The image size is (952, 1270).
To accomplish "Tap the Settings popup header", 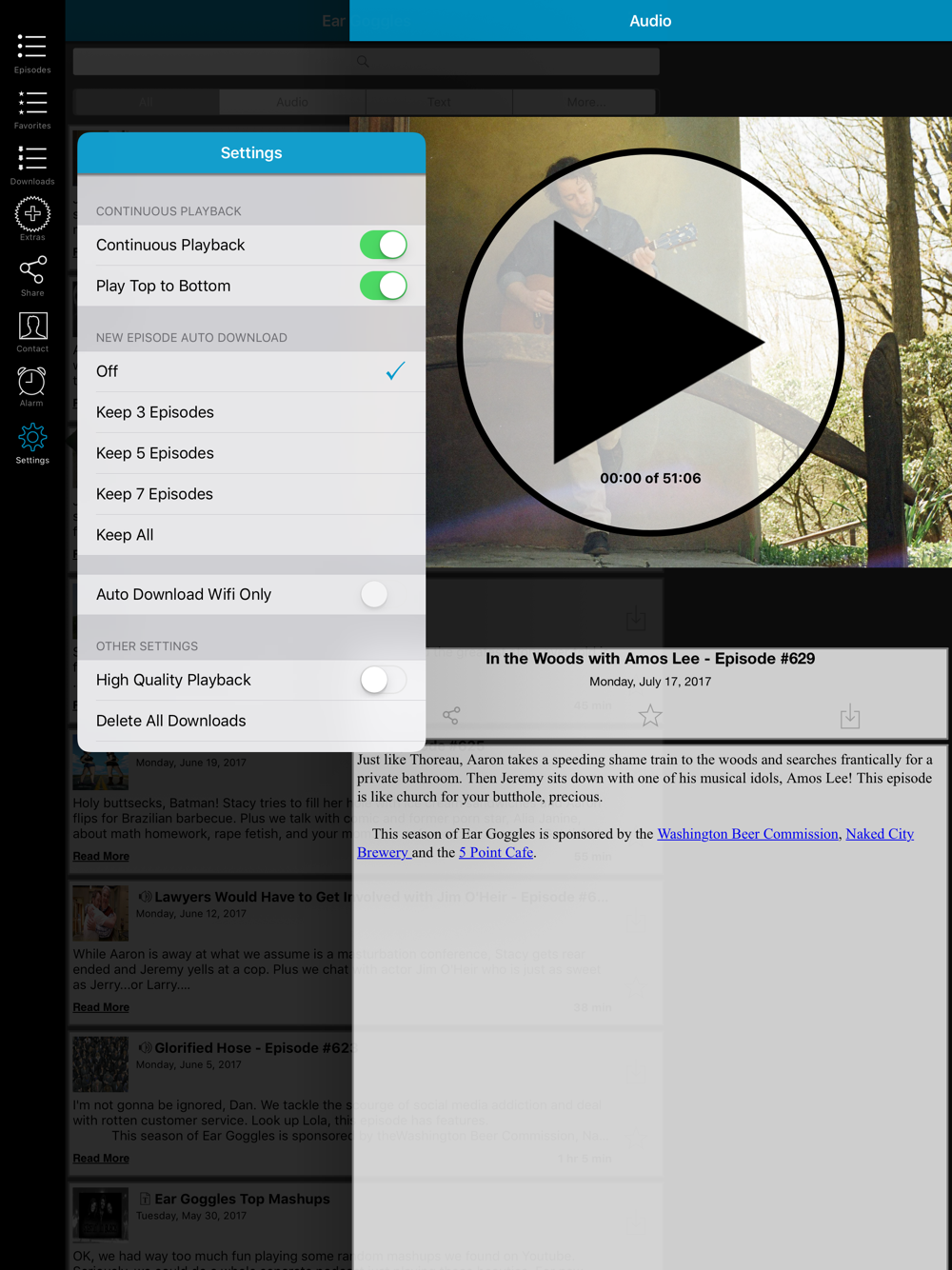I will coord(251,152).
